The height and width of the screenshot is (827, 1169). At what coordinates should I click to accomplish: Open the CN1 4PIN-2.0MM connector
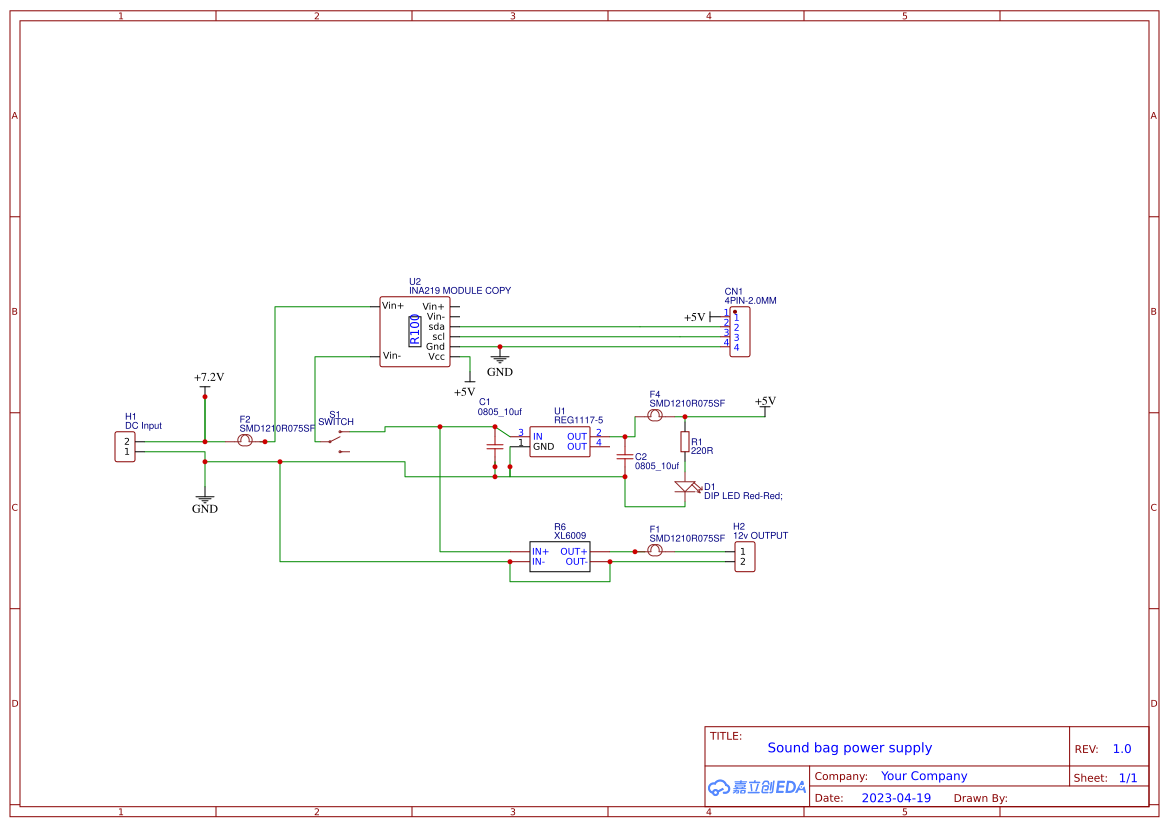click(x=739, y=332)
